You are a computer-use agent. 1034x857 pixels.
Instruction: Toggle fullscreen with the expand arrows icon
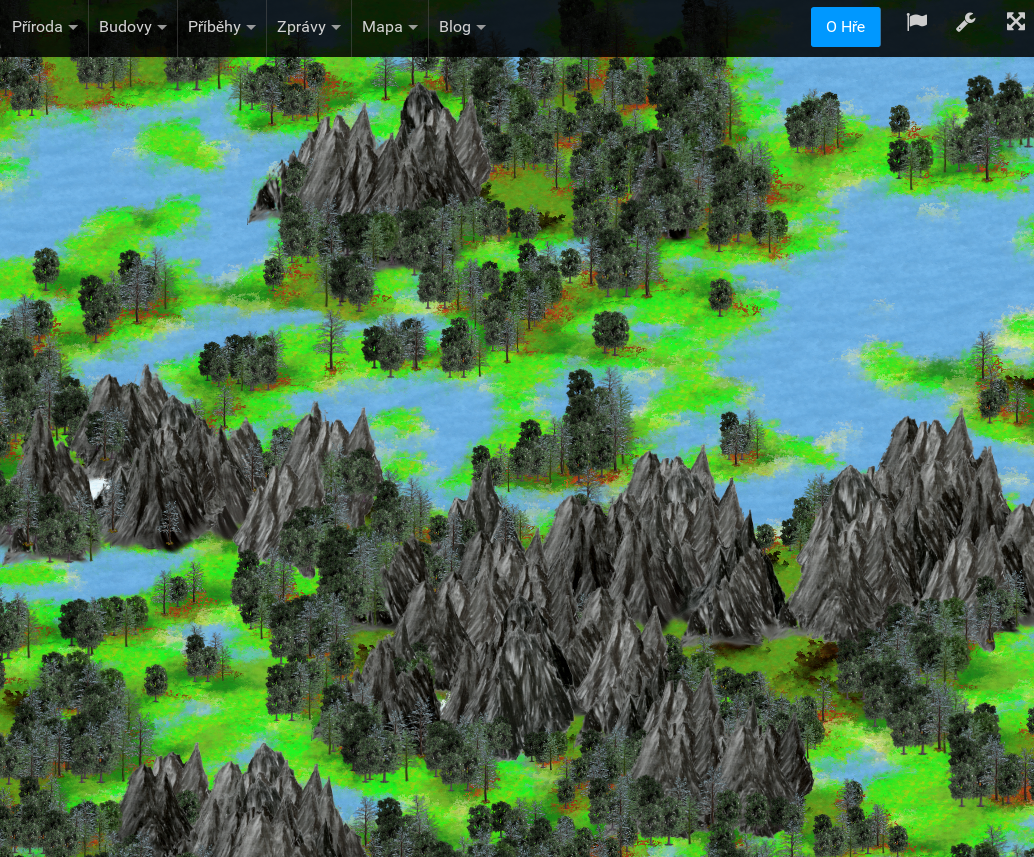1016,22
